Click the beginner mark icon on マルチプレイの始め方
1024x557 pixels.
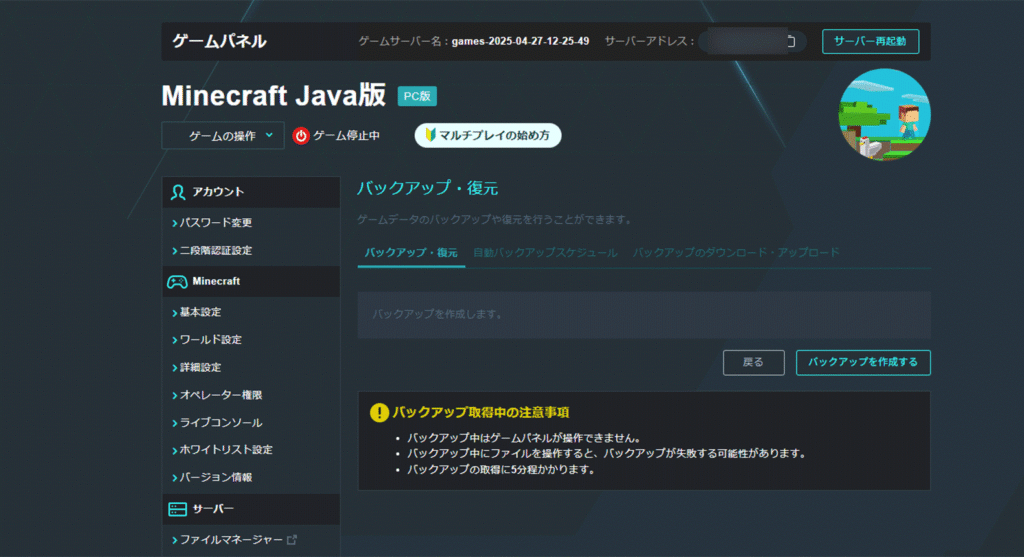coord(430,135)
